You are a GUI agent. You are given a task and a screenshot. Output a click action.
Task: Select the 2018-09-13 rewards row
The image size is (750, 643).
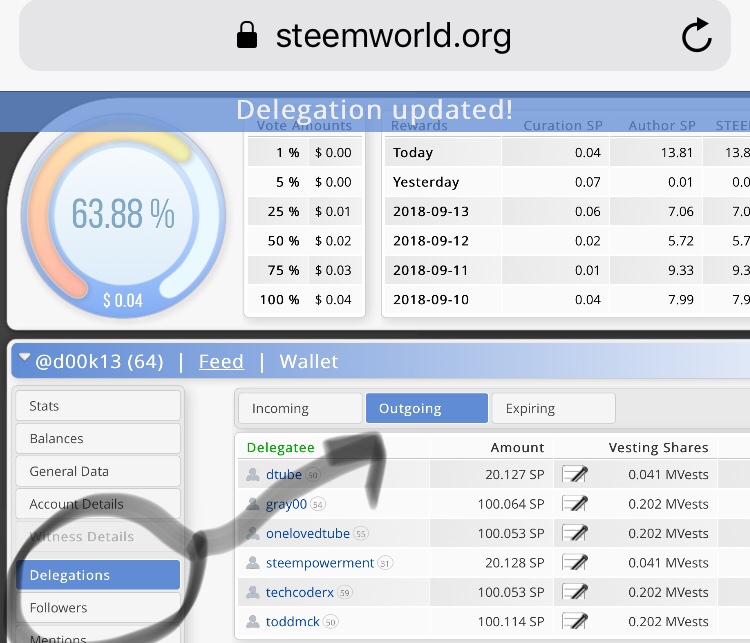click(x=567, y=211)
